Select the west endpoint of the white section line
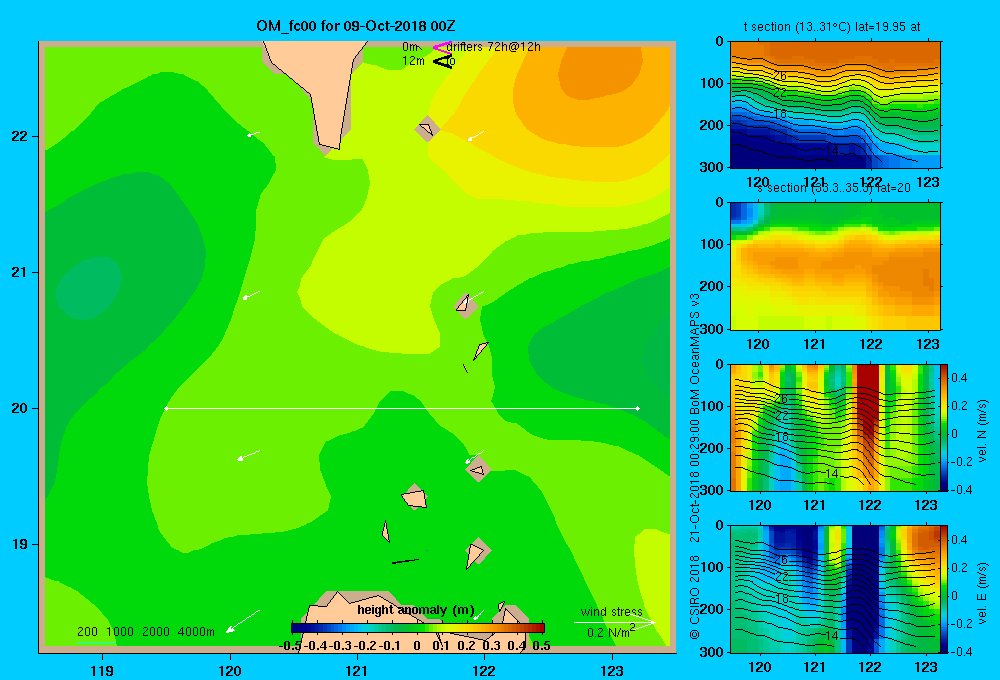The width and height of the screenshot is (1000, 680). (166, 408)
